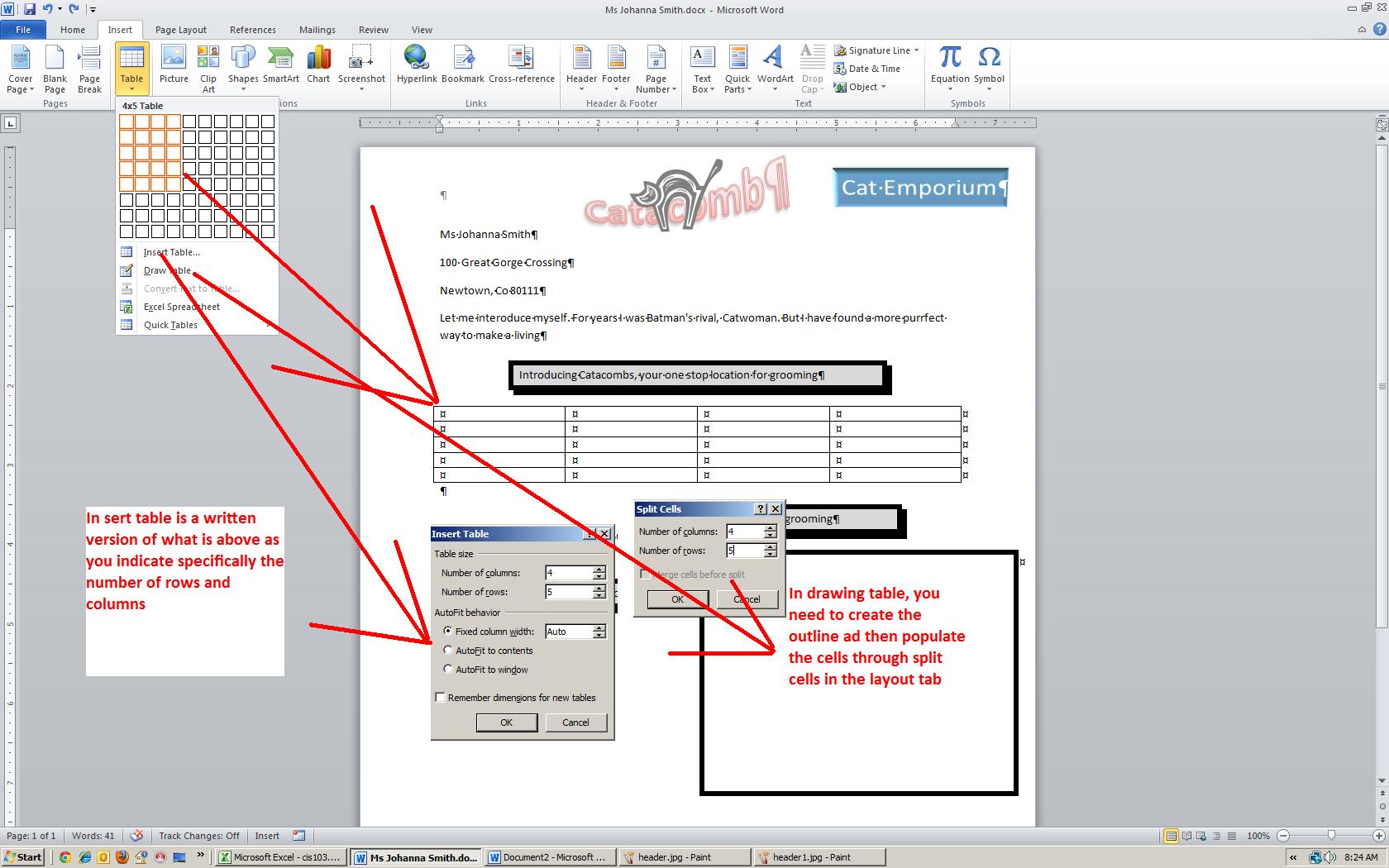The image size is (1389, 868).
Task: Open Page Number dropdown
Action: (656, 69)
